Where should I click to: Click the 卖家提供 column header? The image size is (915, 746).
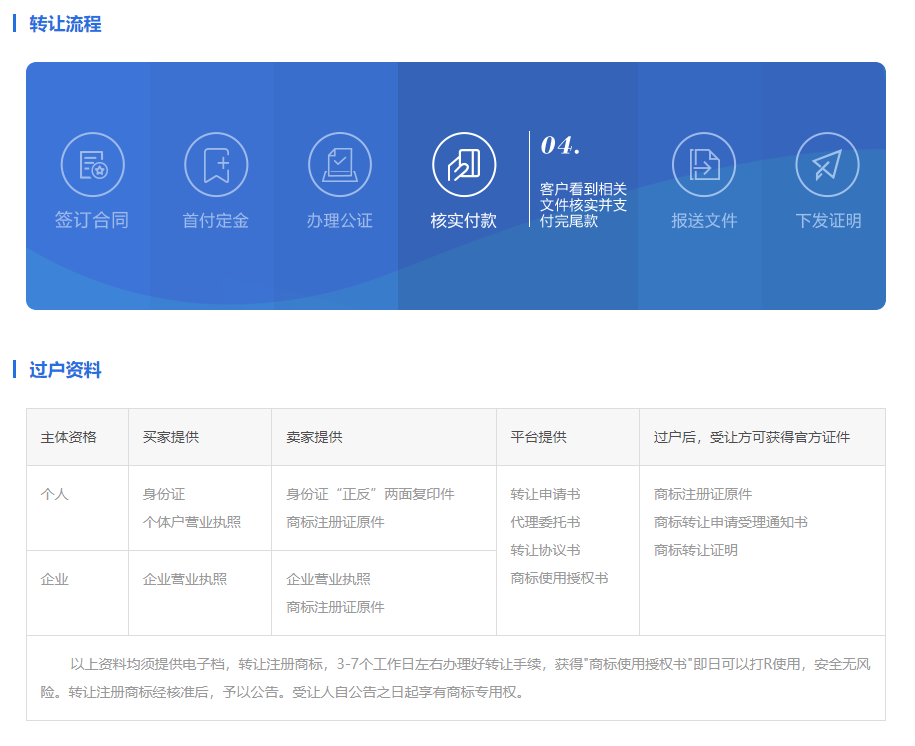point(315,437)
